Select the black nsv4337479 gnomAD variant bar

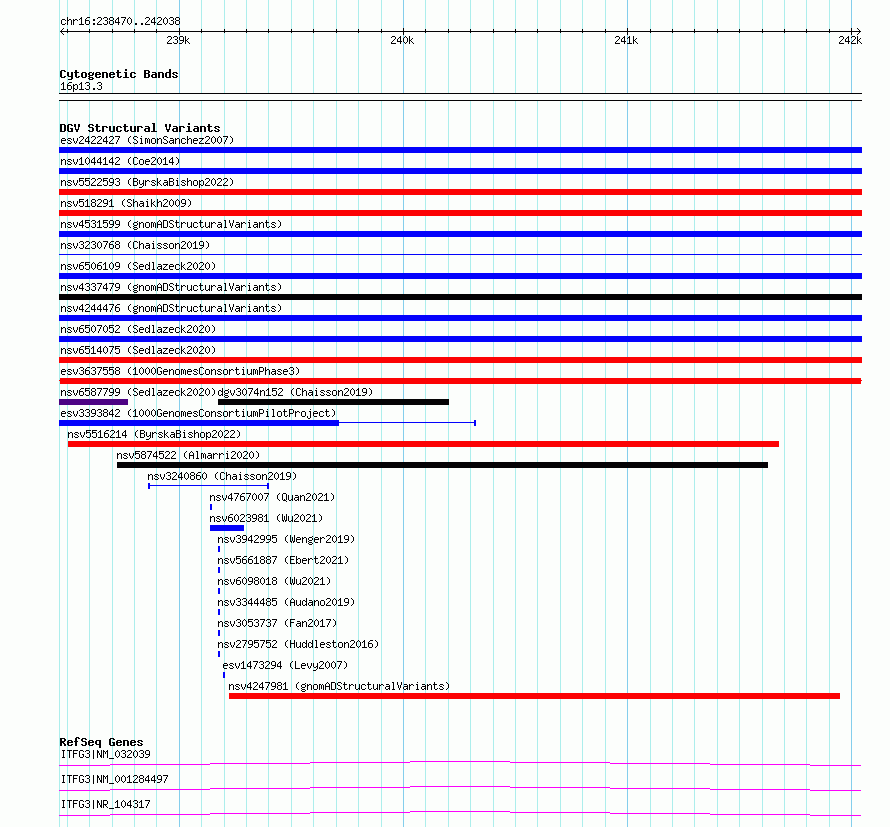coord(460,297)
